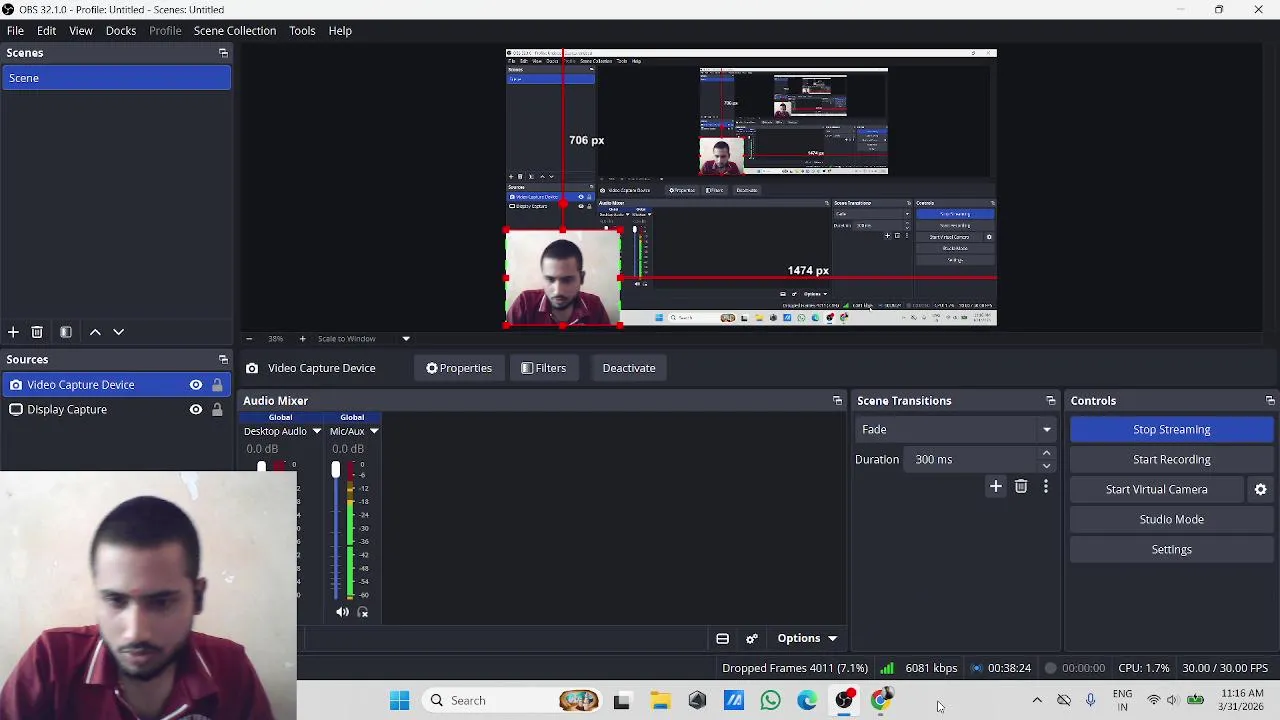
Task: Toggle Mic/Aux audio monitoring headphones
Action: tap(363, 613)
